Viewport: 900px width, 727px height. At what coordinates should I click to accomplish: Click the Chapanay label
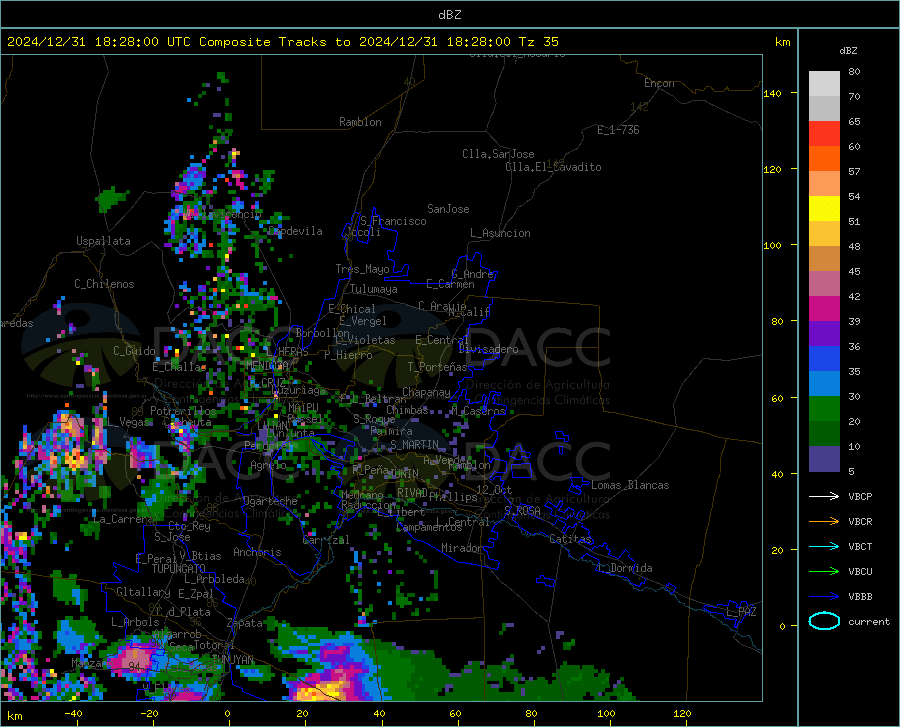click(426, 392)
